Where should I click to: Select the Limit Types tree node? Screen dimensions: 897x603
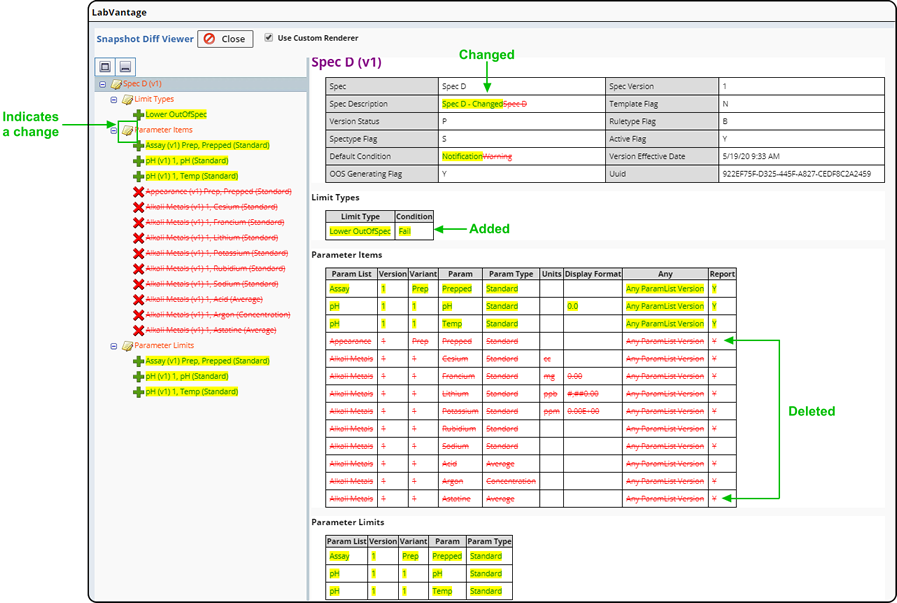click(154, 99)
